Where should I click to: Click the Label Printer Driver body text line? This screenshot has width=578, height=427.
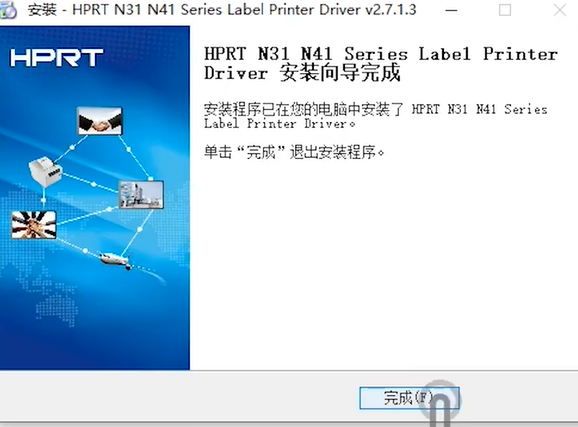279,124
